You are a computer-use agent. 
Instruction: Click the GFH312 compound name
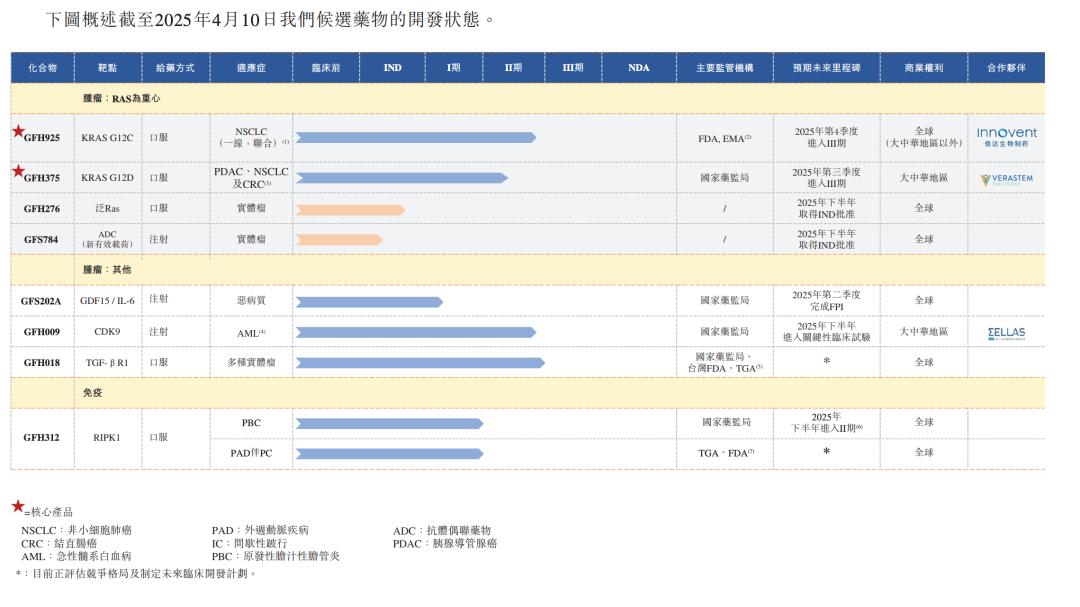(41, 438)
